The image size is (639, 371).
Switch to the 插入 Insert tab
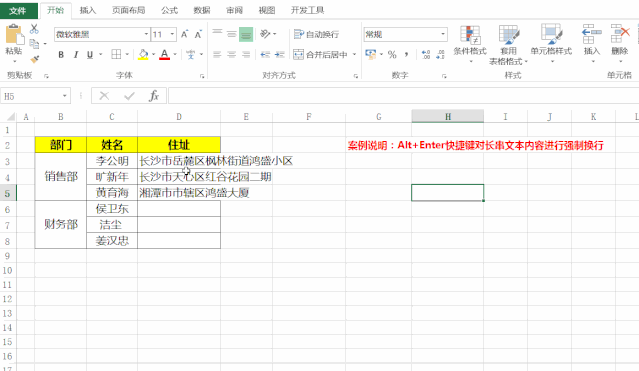pyautogui.click(x=88, y=10)
